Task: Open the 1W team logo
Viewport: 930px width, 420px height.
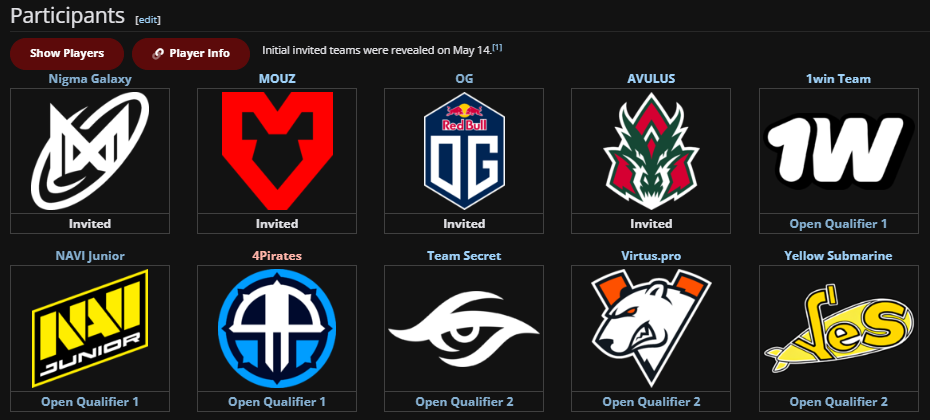Action: [x=837, y=151]
